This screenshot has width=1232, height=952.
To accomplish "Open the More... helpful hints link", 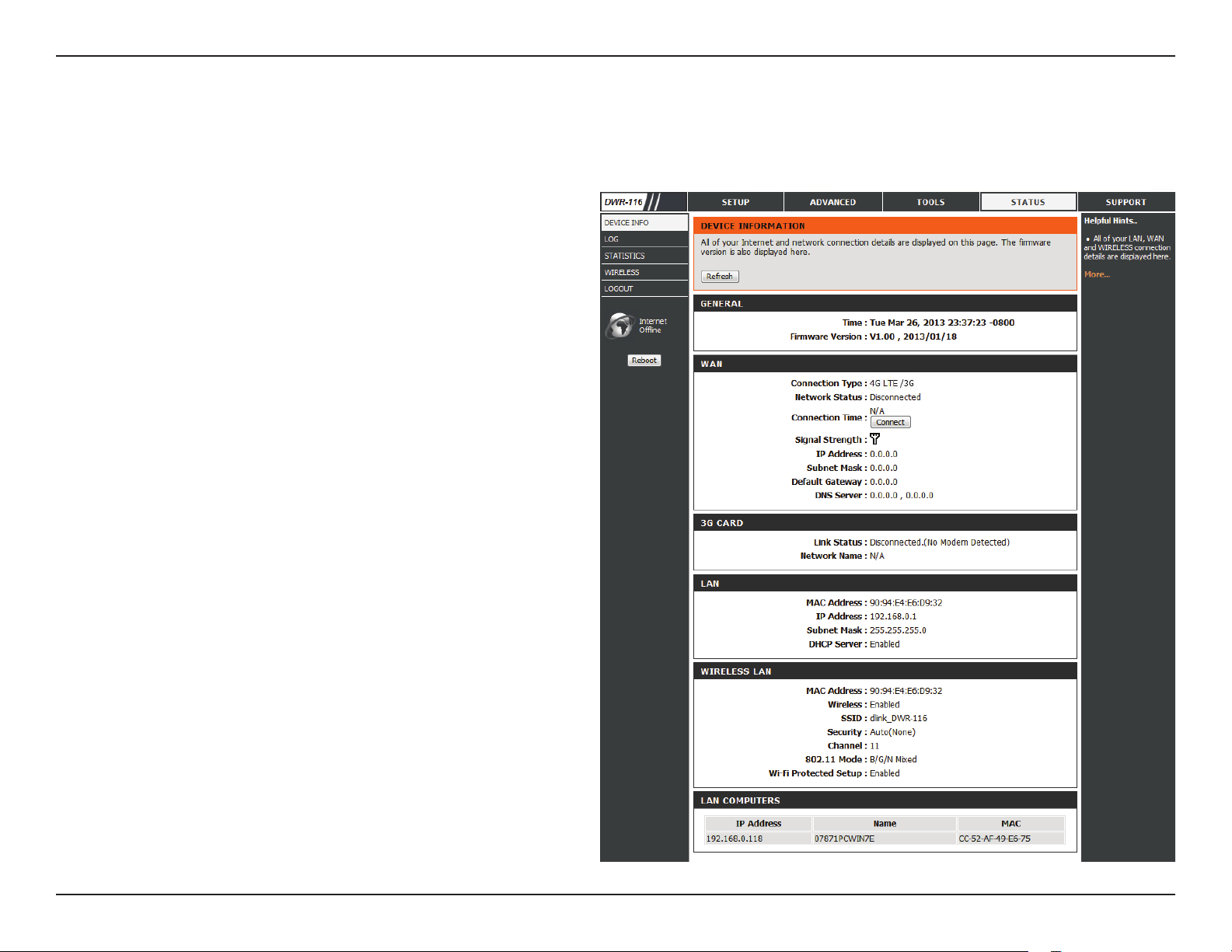I will 1097,274.
